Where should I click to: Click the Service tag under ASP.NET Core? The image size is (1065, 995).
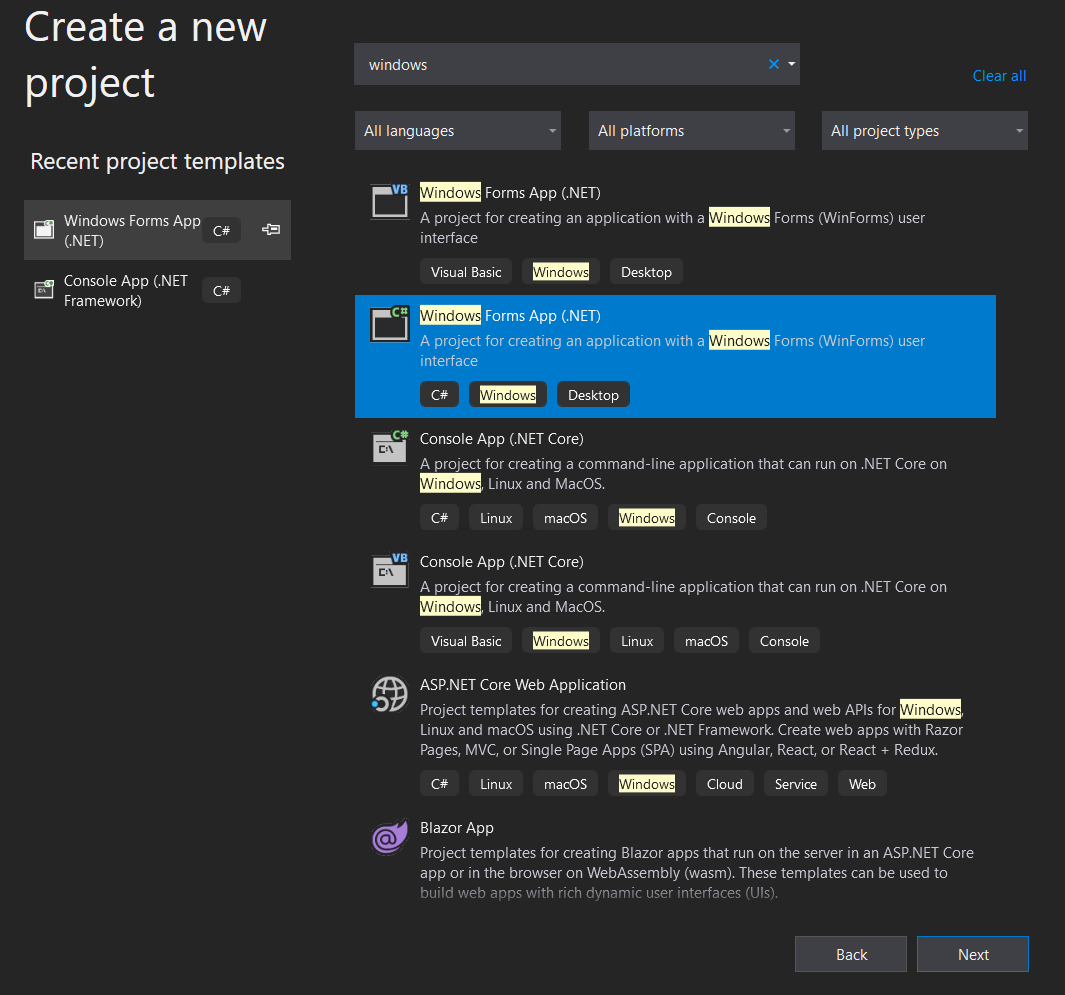tap(796, 784)
